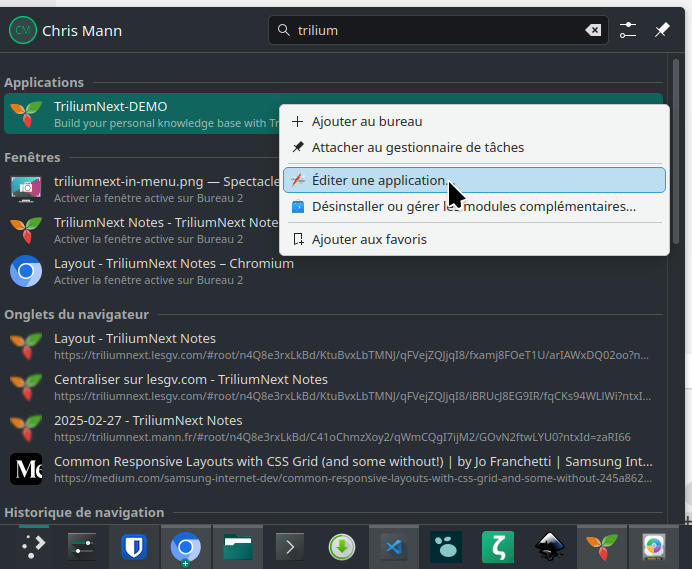Image resolution: width=692 pixels, height=569 pixels.
Task: Open the sliders settings icon in taskbar
Action: pos(82,547)
